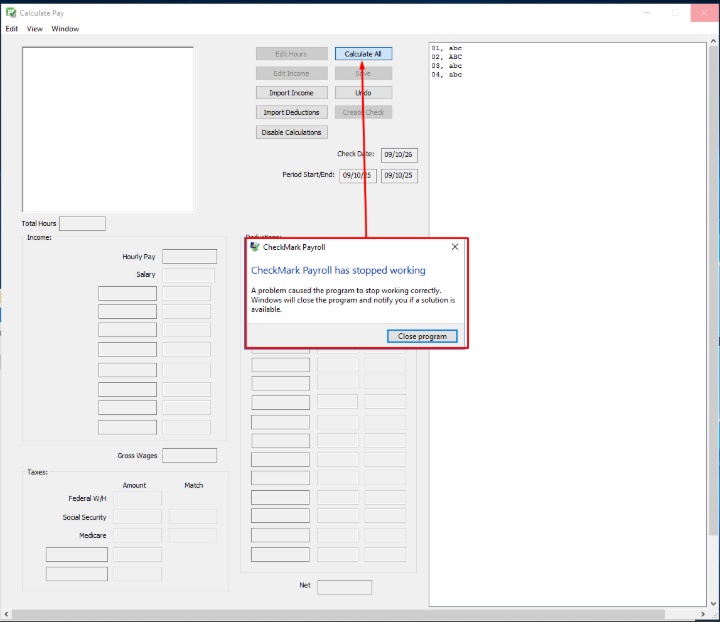720x622 pixels.
Task: Click the Social Security match field
Action: pos(193,517)
